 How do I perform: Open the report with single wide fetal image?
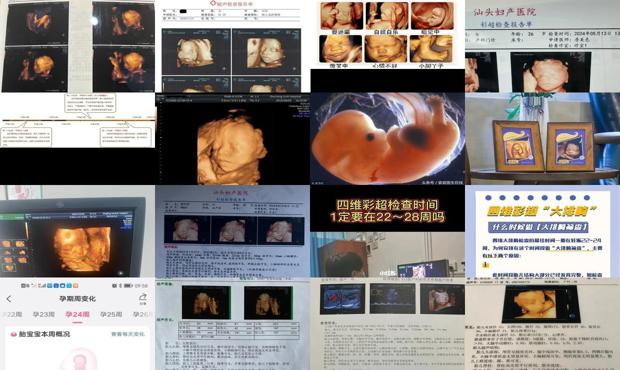point(542,324)
